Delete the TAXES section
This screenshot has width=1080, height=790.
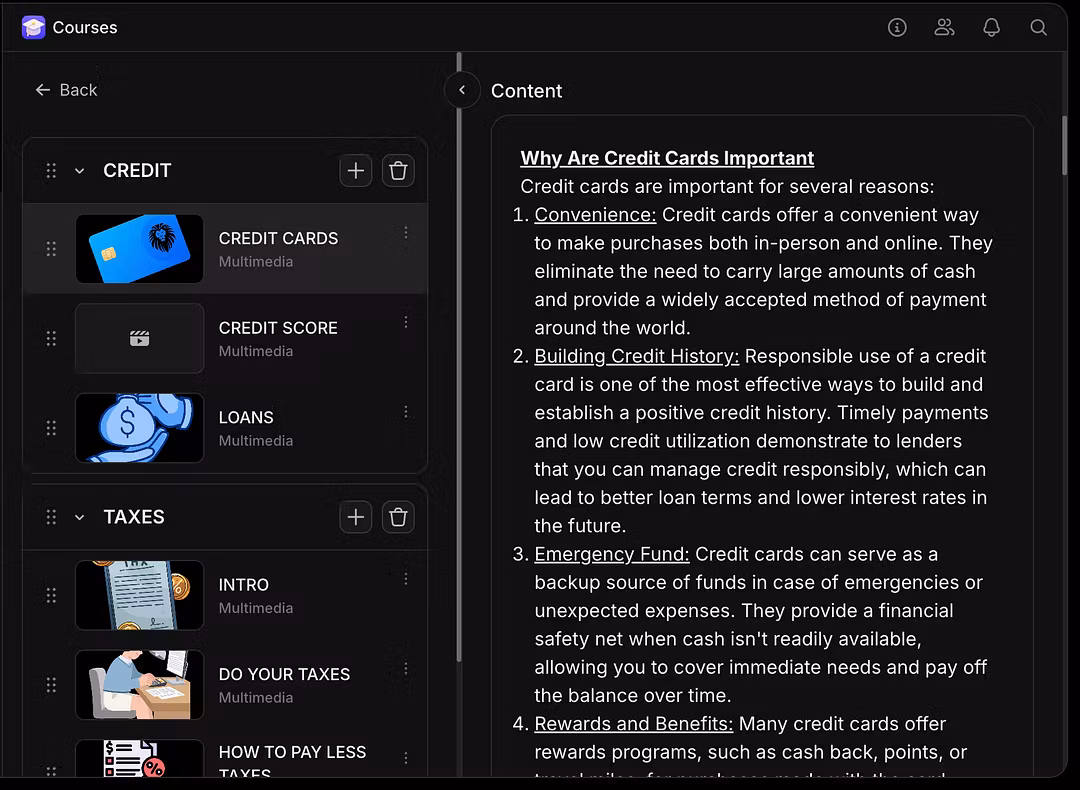398,517
